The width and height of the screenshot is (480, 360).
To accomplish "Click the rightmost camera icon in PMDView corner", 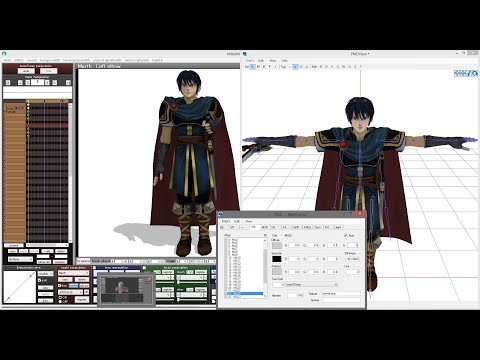I will (475, 73).
